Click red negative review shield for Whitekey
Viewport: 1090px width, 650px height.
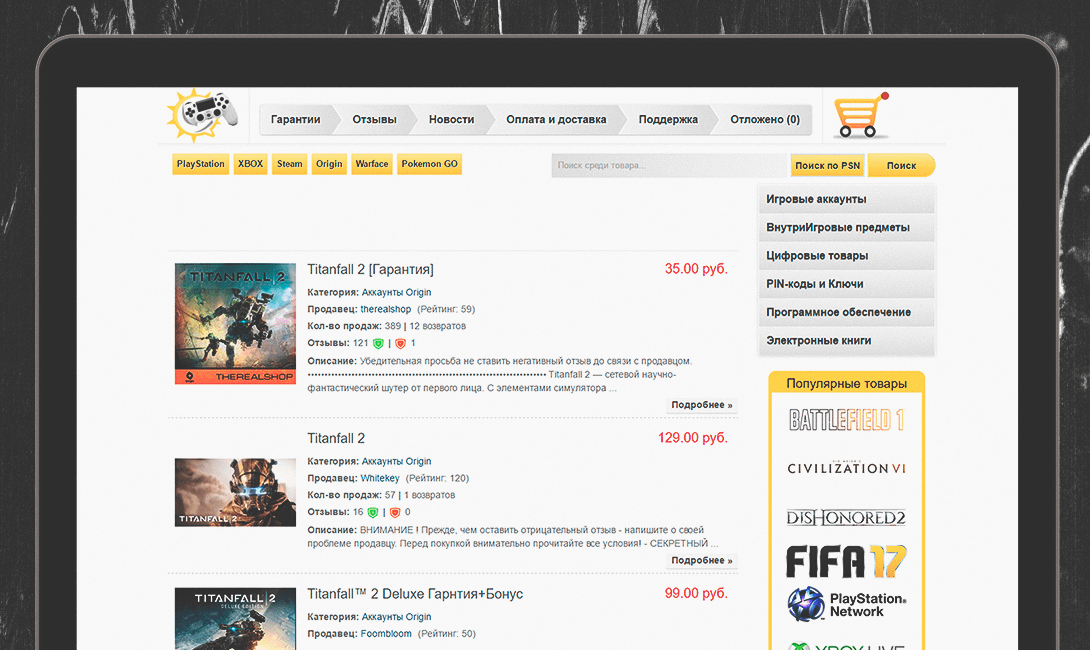click(x=395, y=512)
